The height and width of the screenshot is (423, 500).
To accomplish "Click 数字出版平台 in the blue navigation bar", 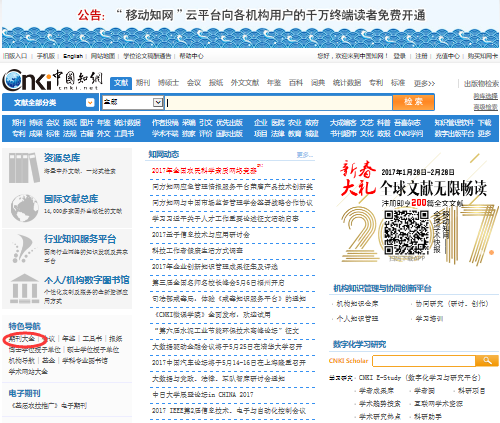I will (x=454, y=134).
